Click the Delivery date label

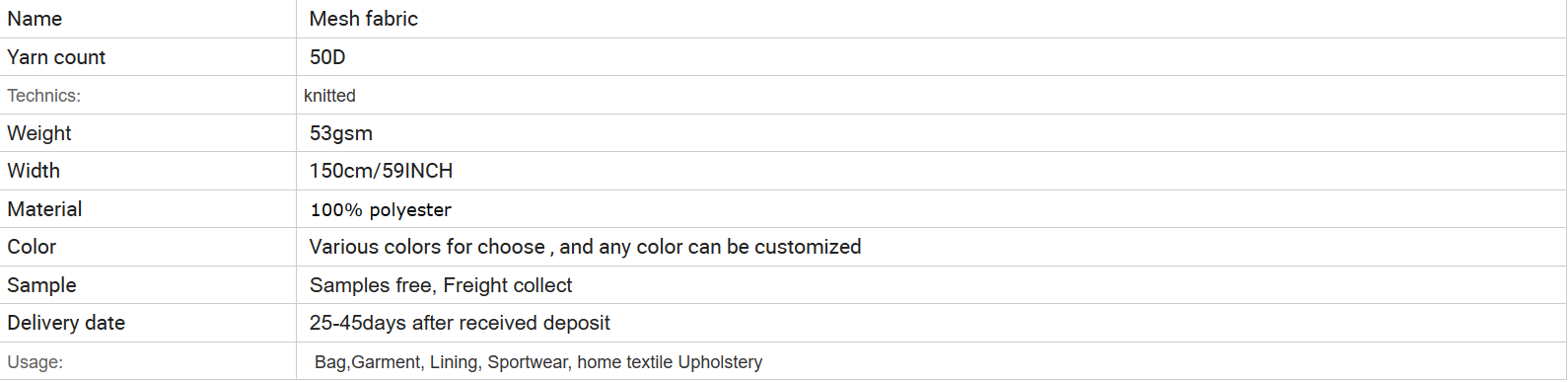(66, 323)
